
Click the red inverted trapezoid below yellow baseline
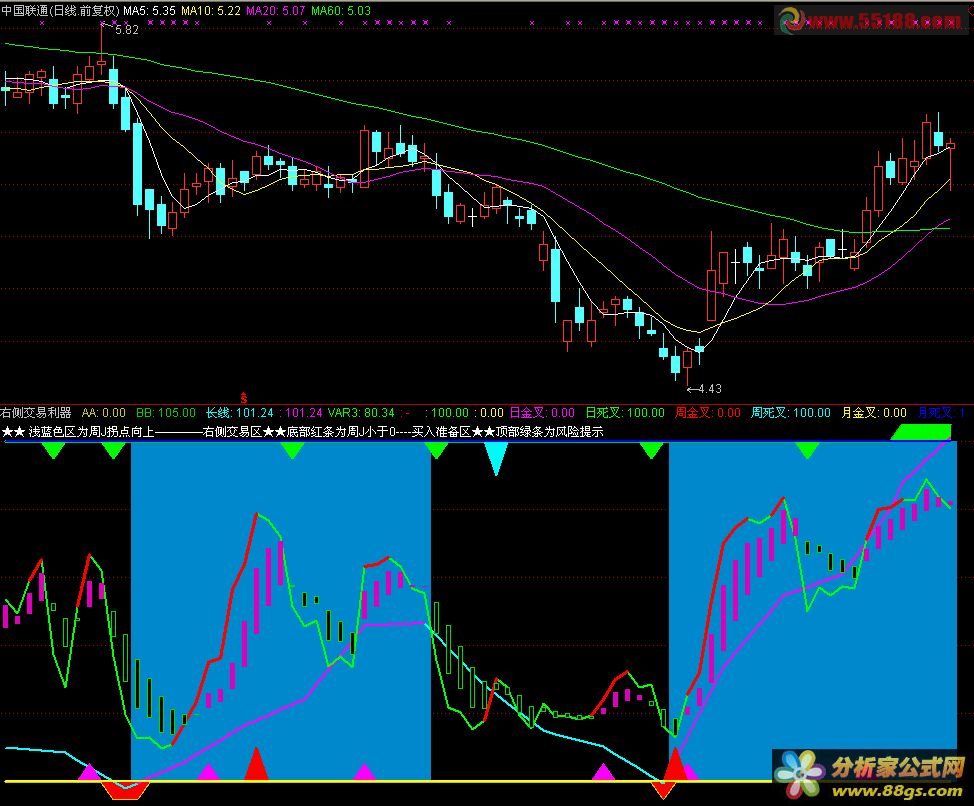[125, 790]
